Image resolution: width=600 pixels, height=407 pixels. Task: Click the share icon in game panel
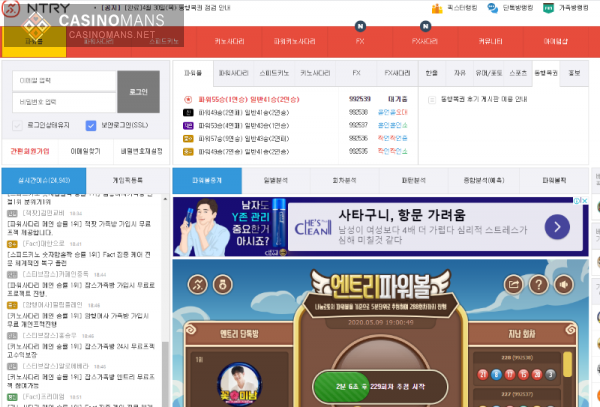tap(514, 285)
